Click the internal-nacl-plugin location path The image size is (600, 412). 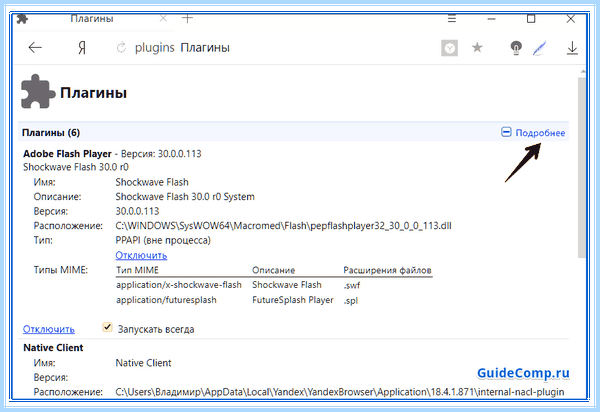click(340, 392)
